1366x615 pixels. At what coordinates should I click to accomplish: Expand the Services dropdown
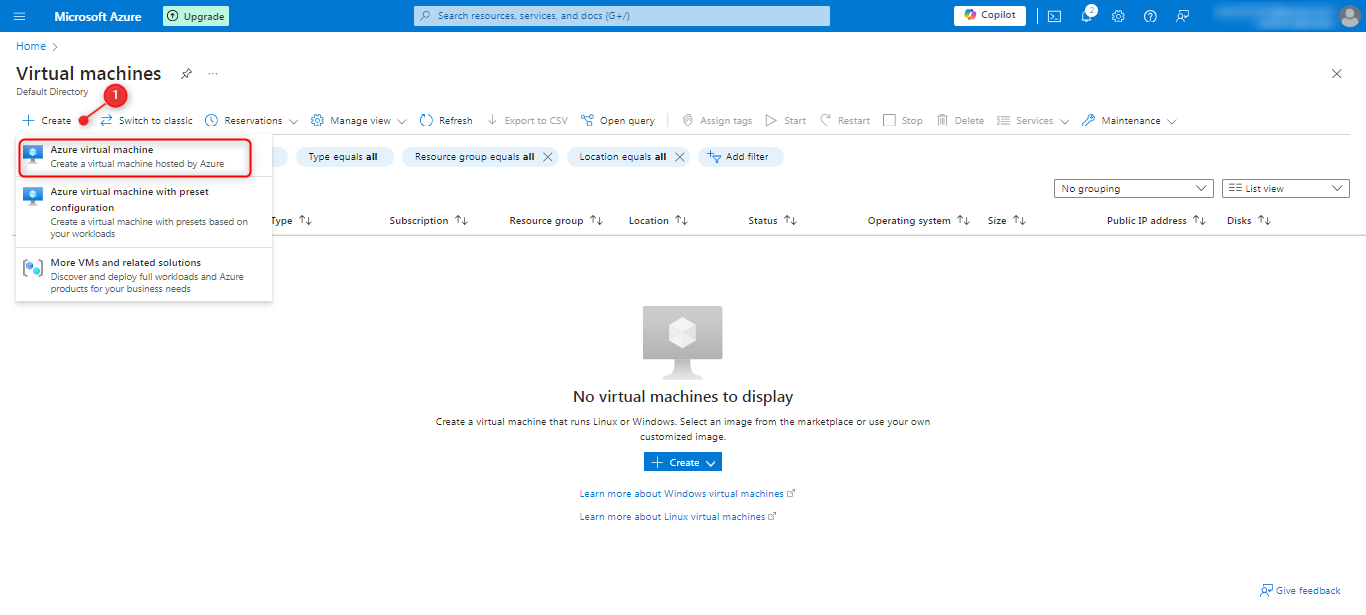1033,120
